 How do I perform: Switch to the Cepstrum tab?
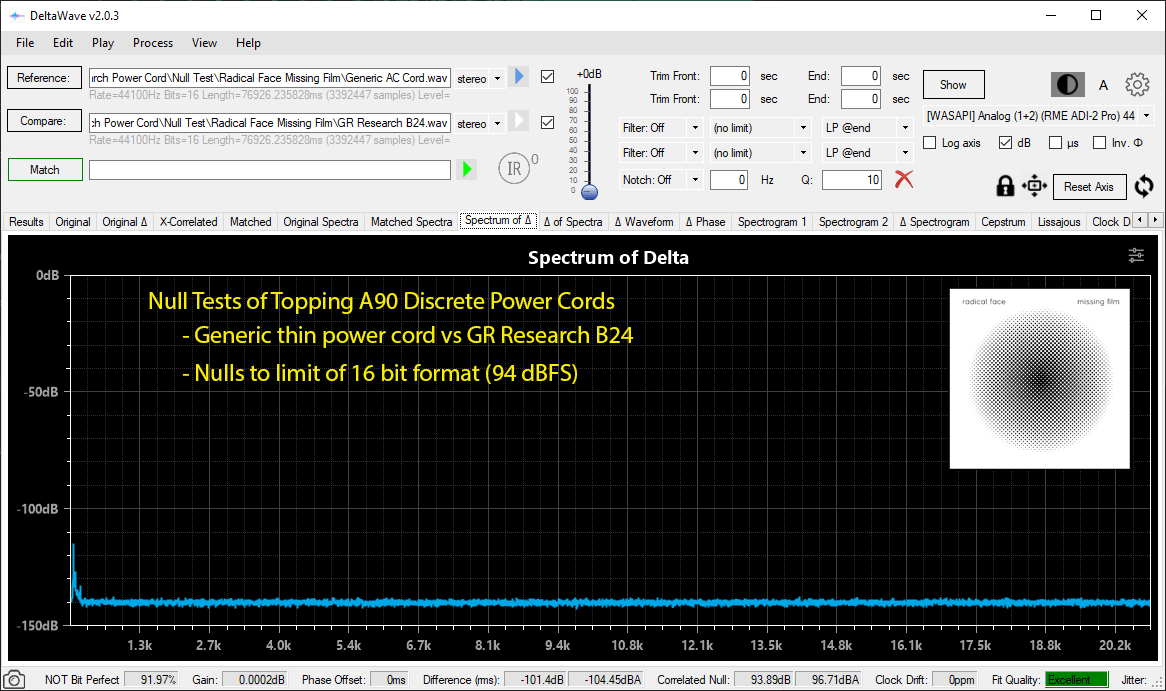tap(1003, 222)
